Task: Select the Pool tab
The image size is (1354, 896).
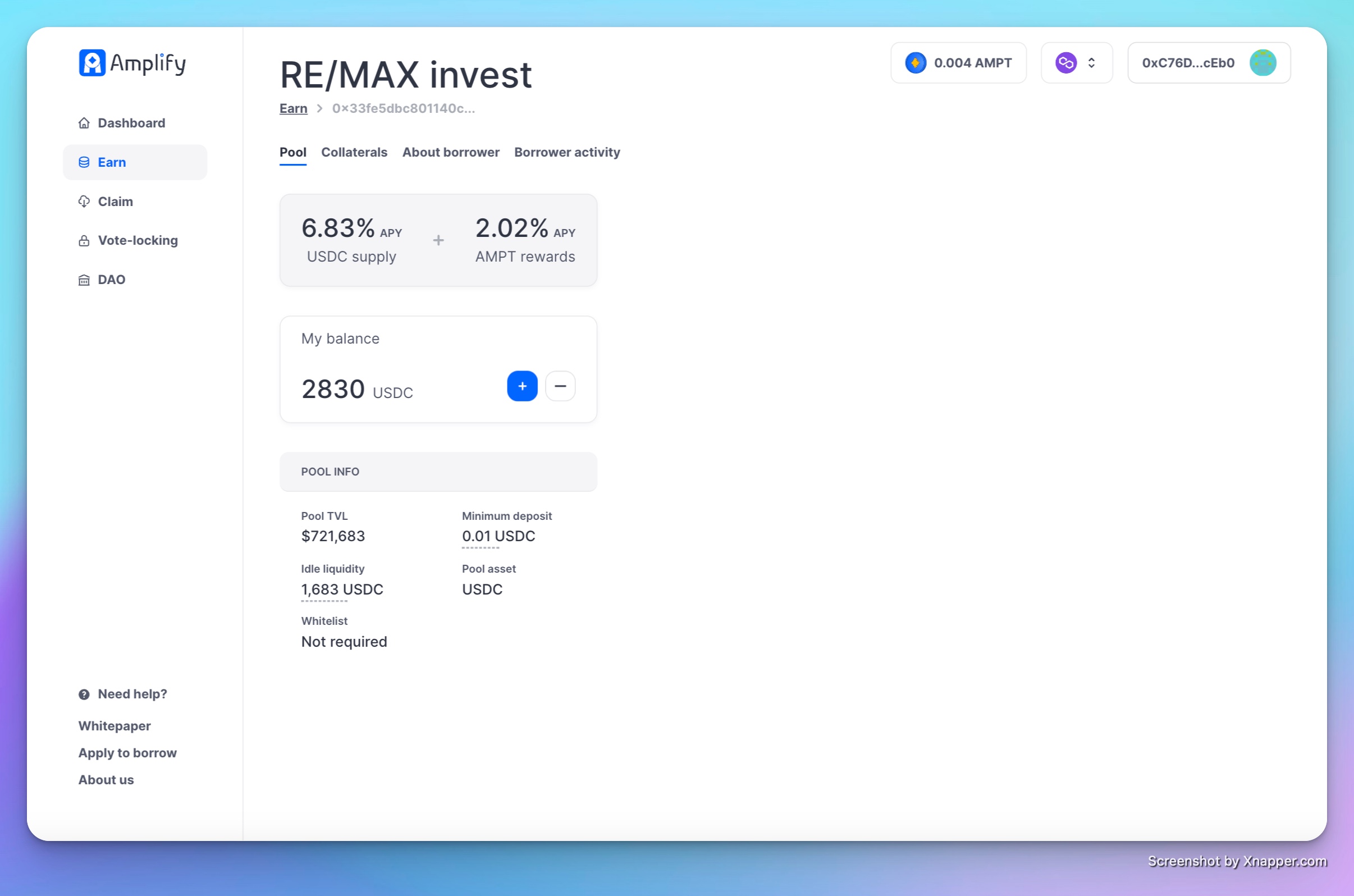Action: tap(292, 153)
